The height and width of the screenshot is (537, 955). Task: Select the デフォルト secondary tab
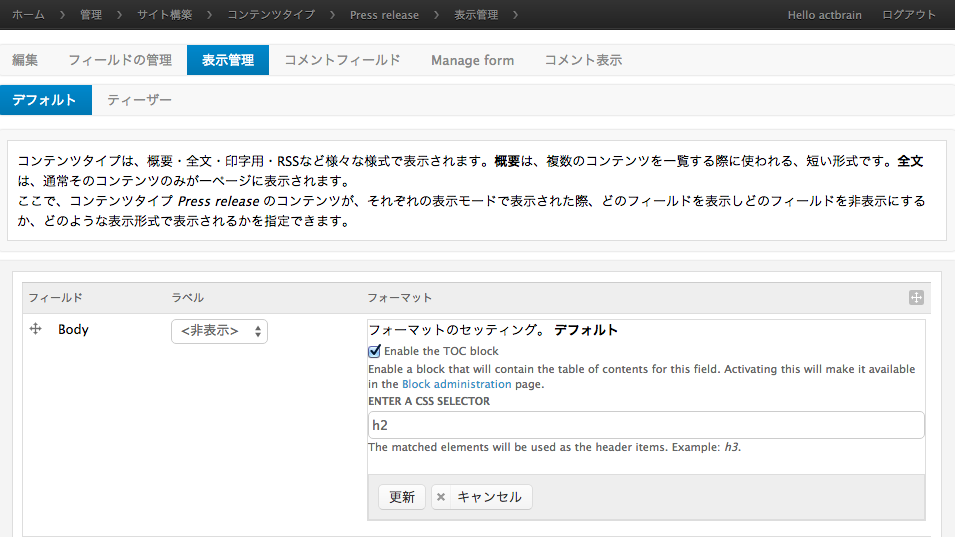click(45, 100)
